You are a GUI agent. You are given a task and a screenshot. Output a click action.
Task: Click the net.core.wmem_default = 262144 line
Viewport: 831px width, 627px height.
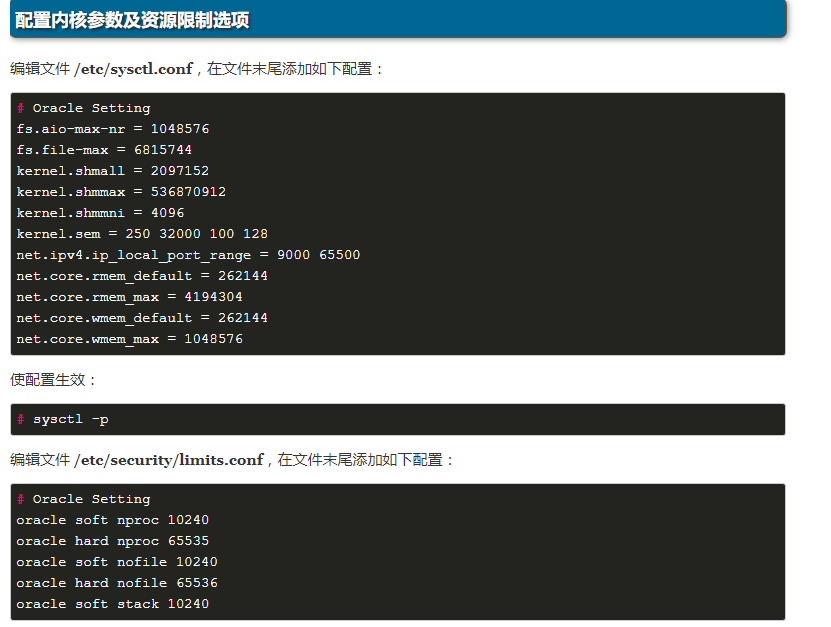click(x=142, y=318)
